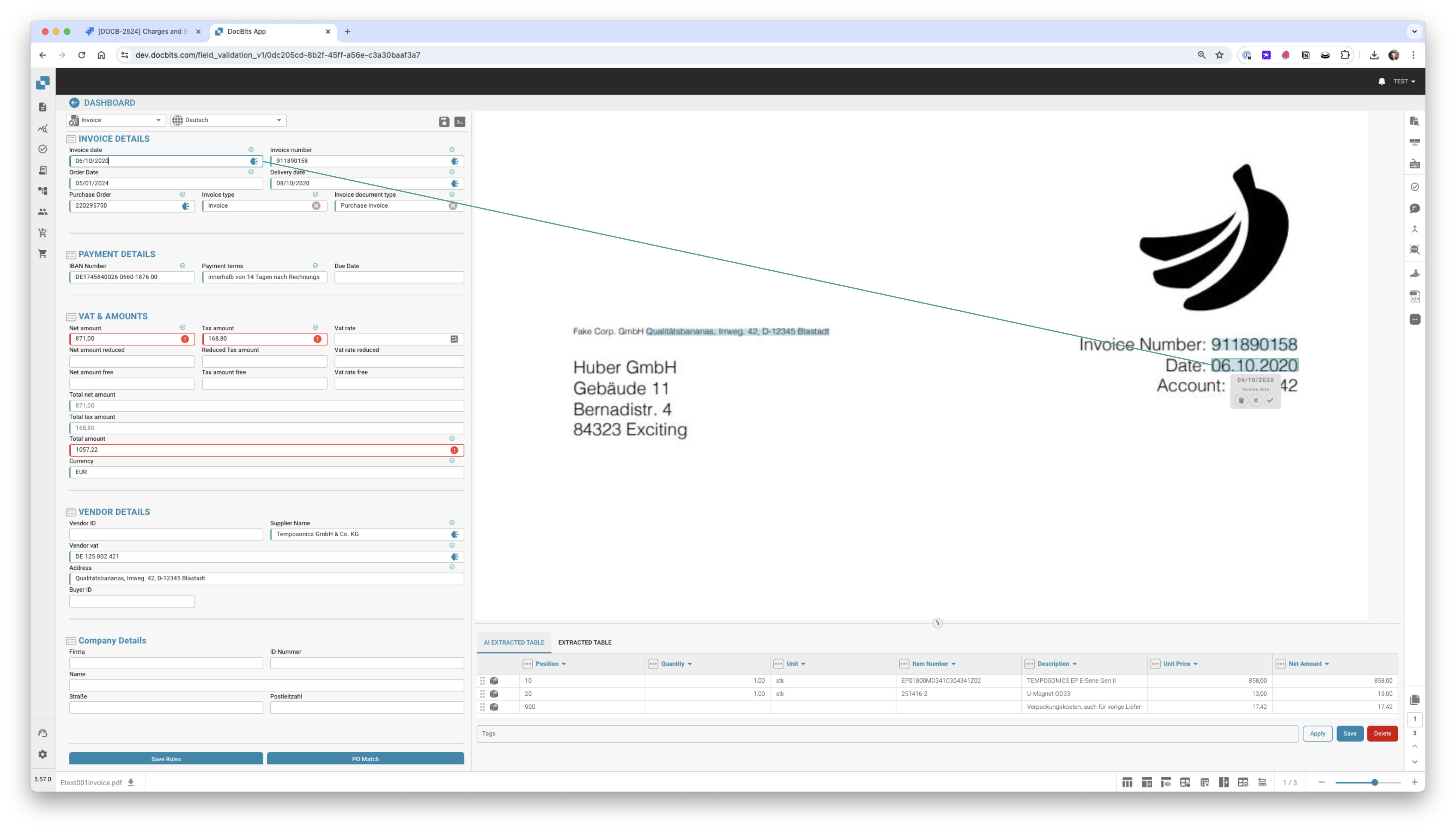Open the script terminal icon next to save

[460, 122]
